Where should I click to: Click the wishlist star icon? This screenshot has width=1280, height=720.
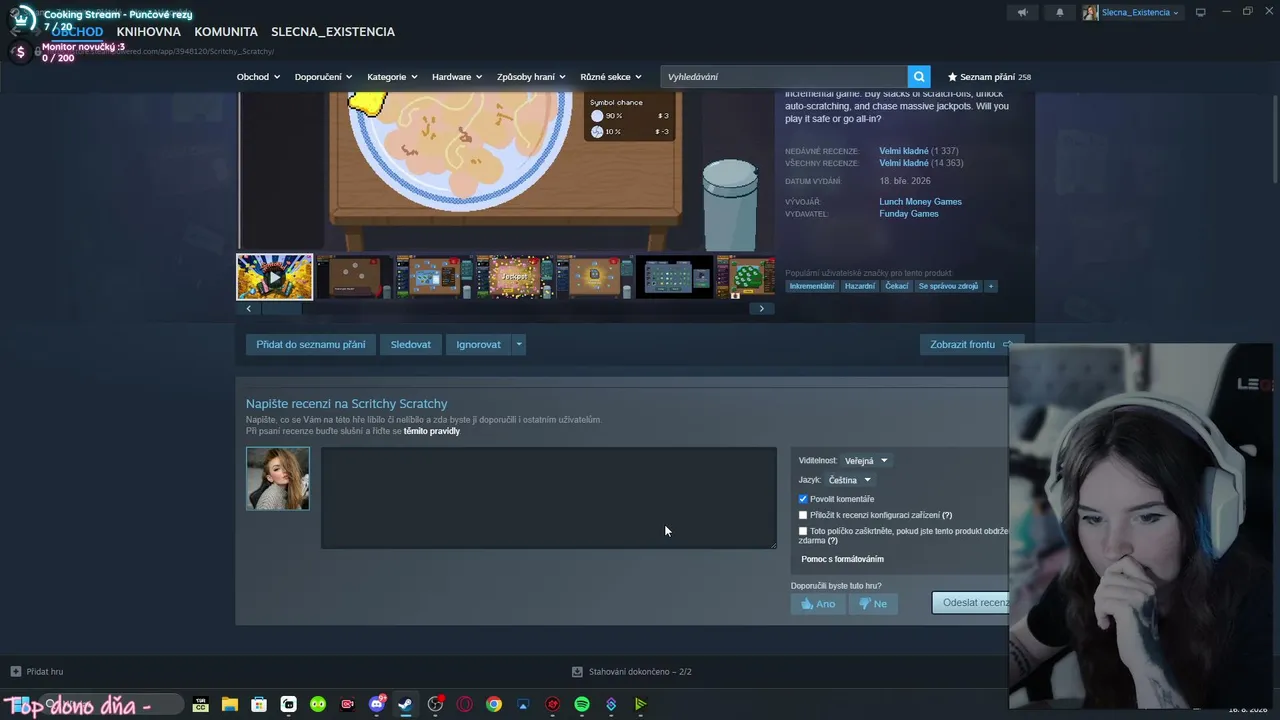952,77
